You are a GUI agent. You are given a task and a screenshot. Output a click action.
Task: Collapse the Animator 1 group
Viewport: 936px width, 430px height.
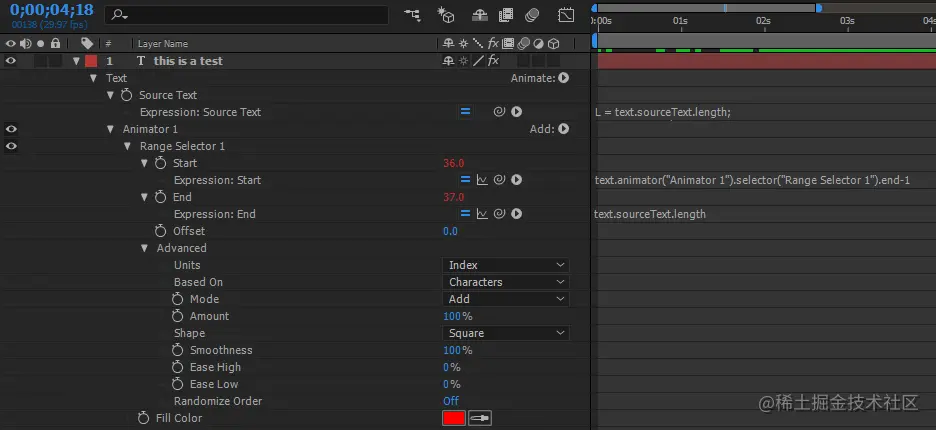coord(110,129)
